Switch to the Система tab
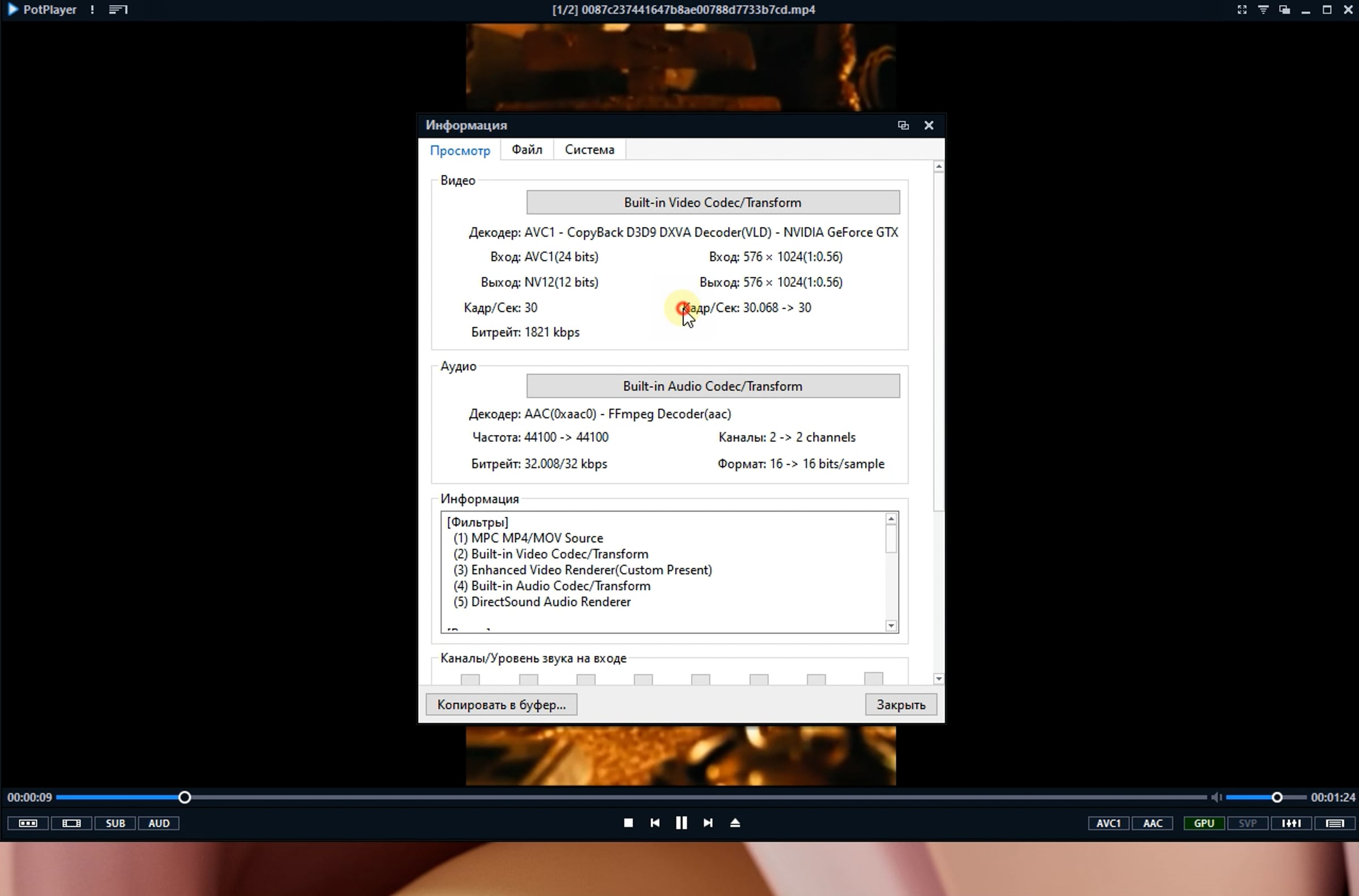This screenshot has height=896, width=1359. pos(589,150)
